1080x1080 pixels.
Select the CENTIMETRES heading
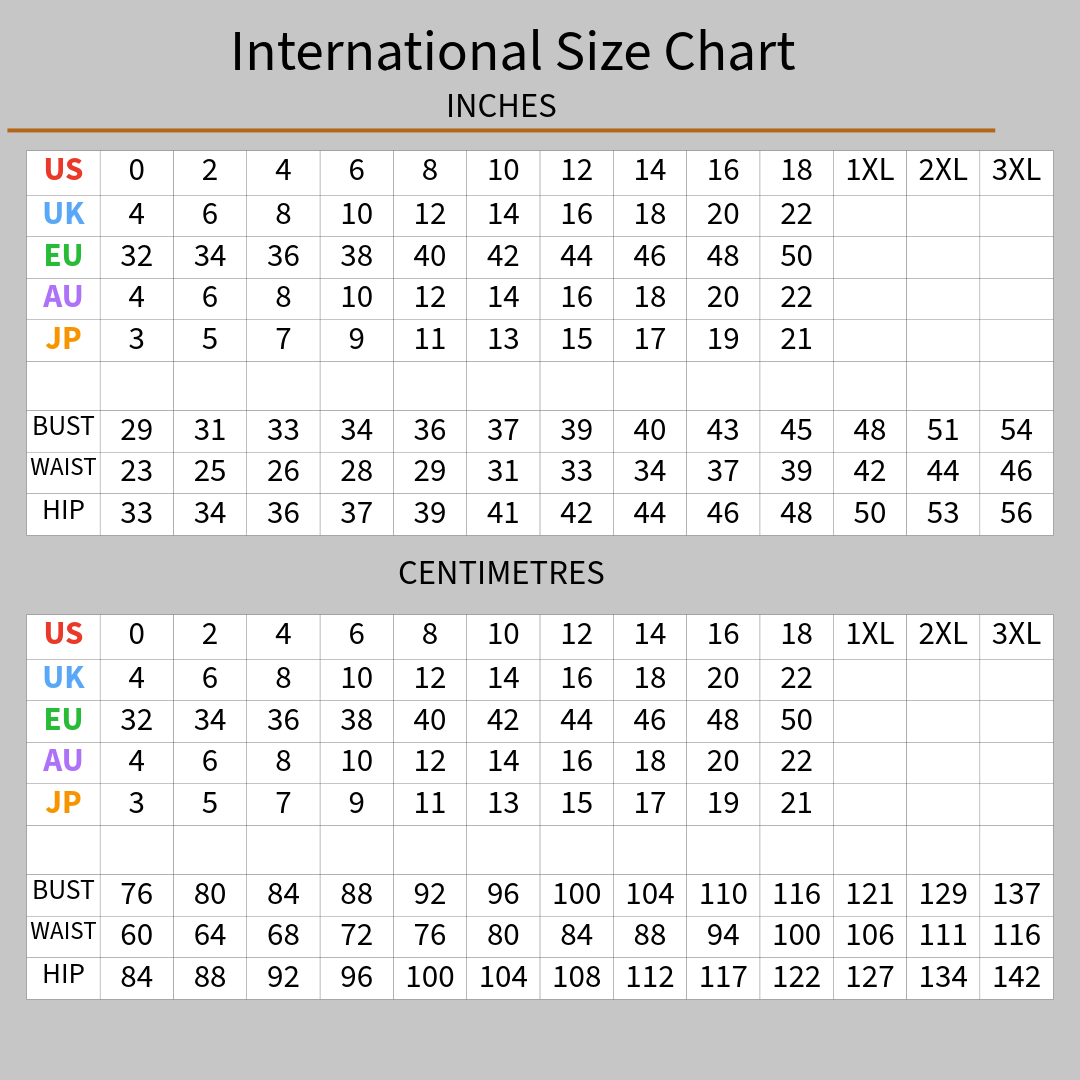pyautogui.click(x=501, y=573)
